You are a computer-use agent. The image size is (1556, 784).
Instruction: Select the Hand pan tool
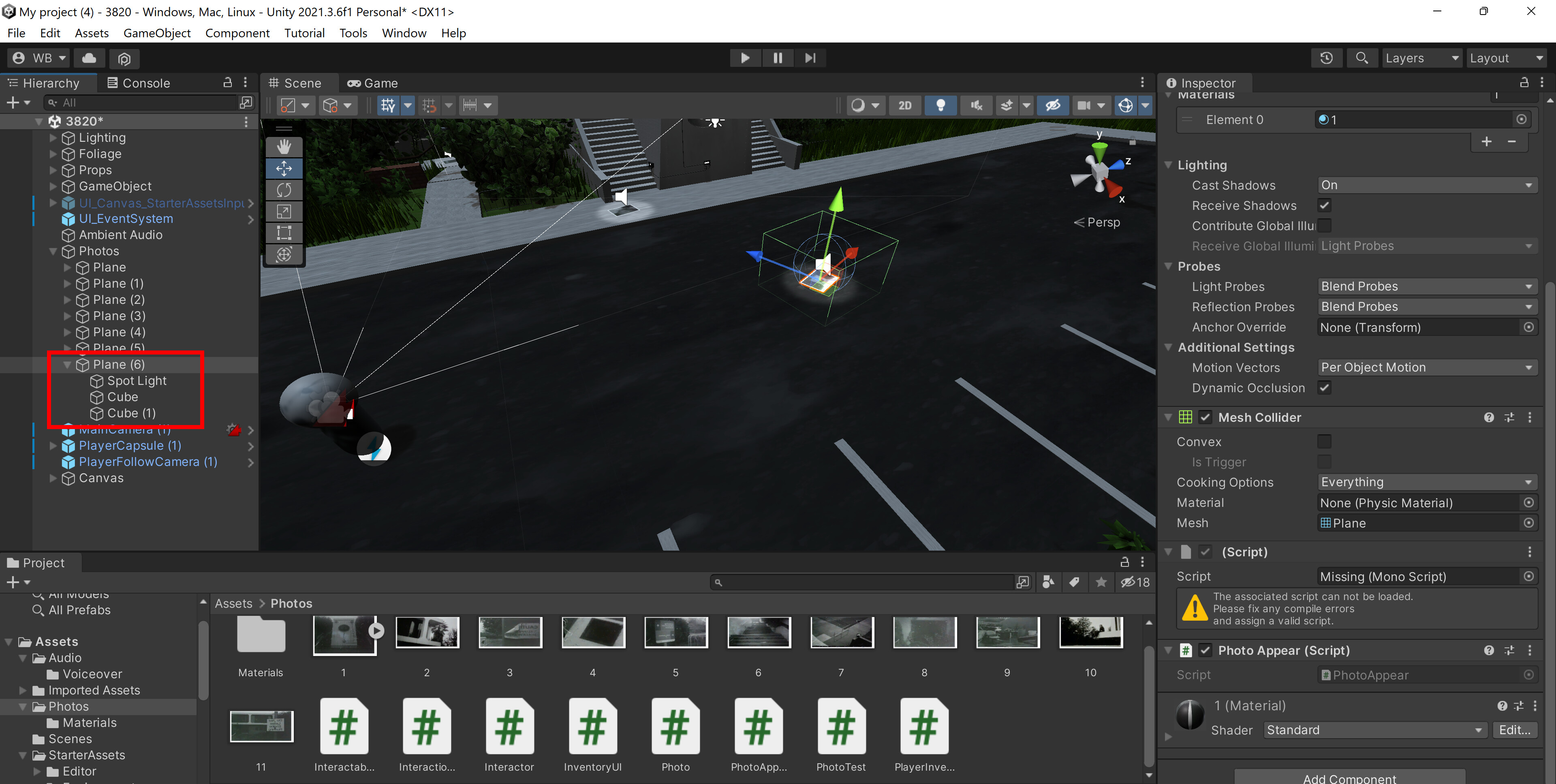[284, 146]
